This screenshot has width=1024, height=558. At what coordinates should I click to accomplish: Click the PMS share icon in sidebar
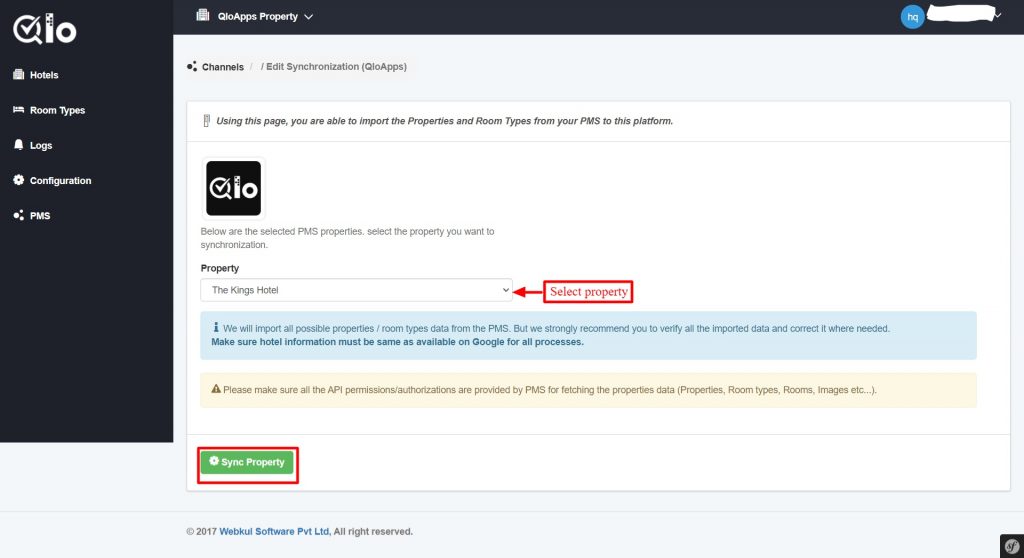[x=18, y=215]
